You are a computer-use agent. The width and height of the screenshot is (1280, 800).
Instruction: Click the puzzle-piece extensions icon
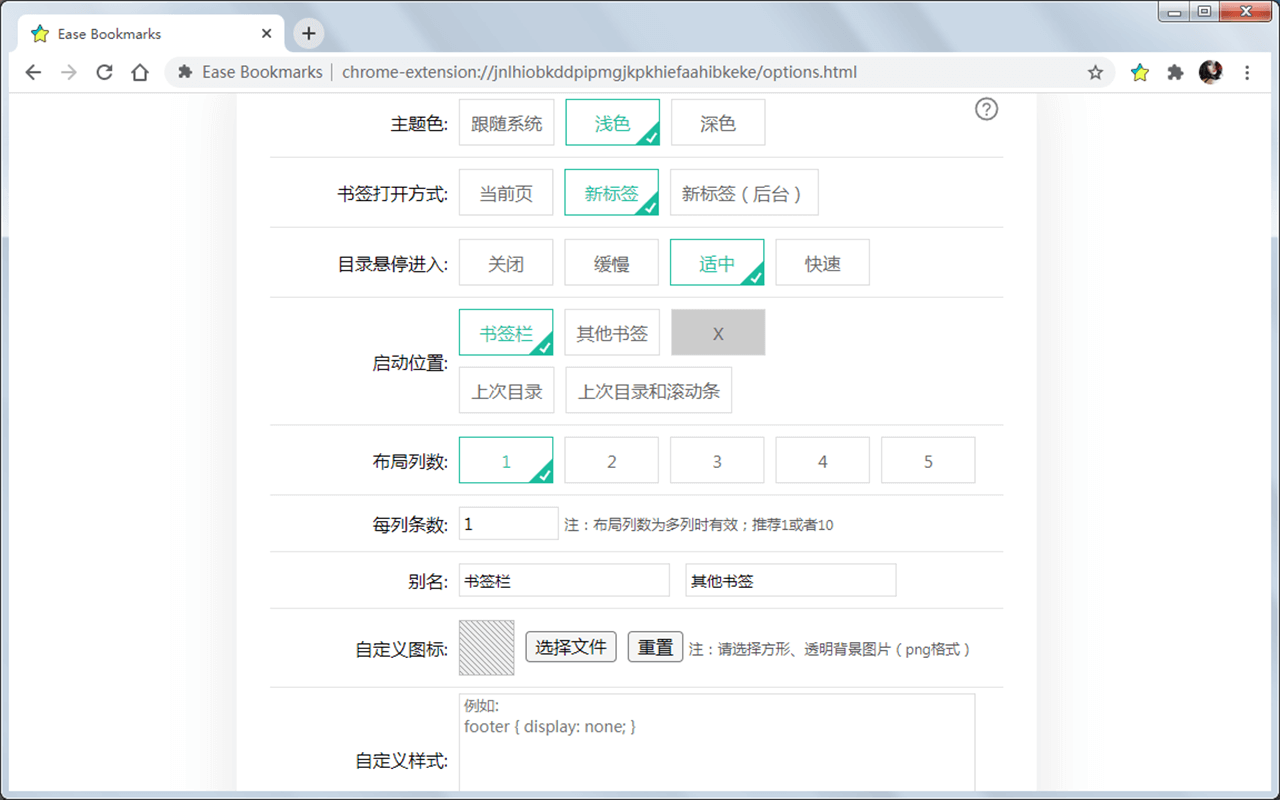(1174, 71)
